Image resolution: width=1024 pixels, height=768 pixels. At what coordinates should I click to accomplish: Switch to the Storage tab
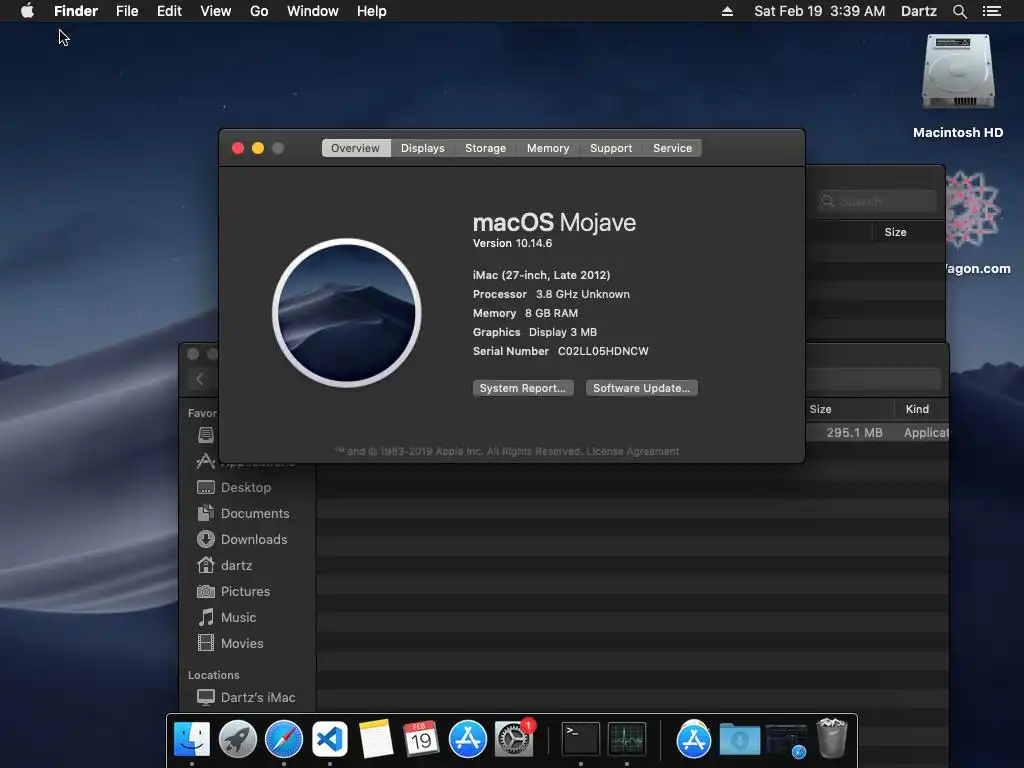tap(485, 148)
